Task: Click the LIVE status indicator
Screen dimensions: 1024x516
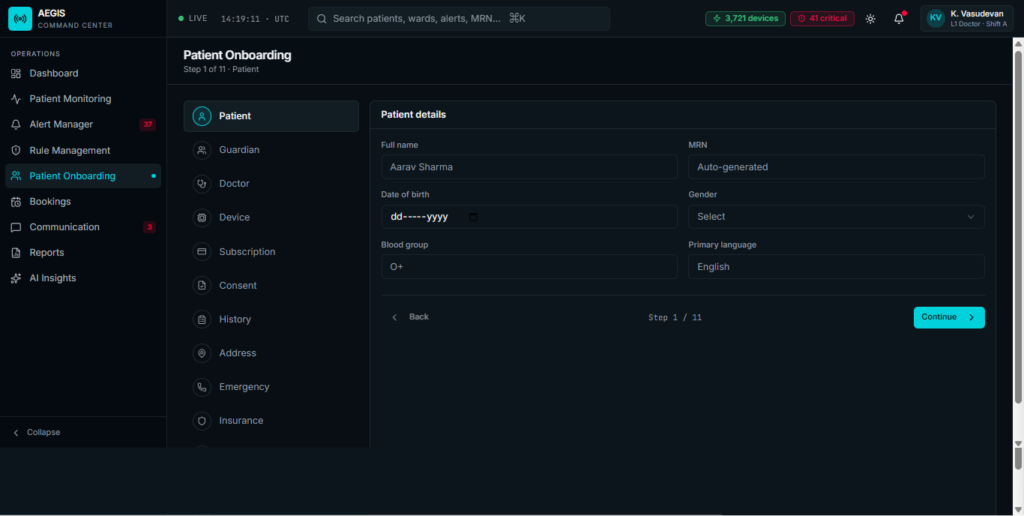Action: click(x=193, y=18)
